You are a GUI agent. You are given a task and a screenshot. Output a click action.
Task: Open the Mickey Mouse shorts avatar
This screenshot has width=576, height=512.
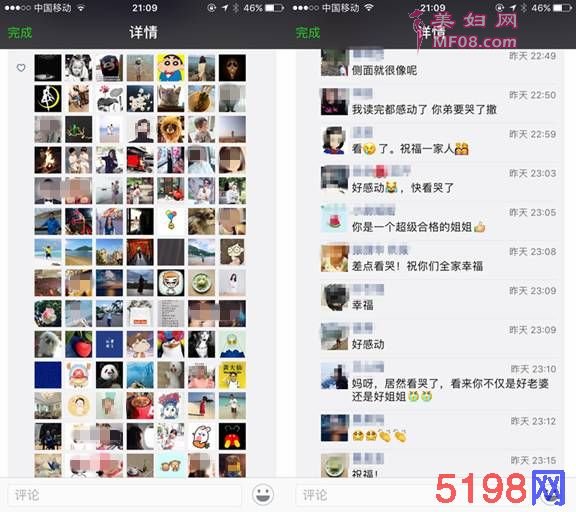tap(232, 436)
